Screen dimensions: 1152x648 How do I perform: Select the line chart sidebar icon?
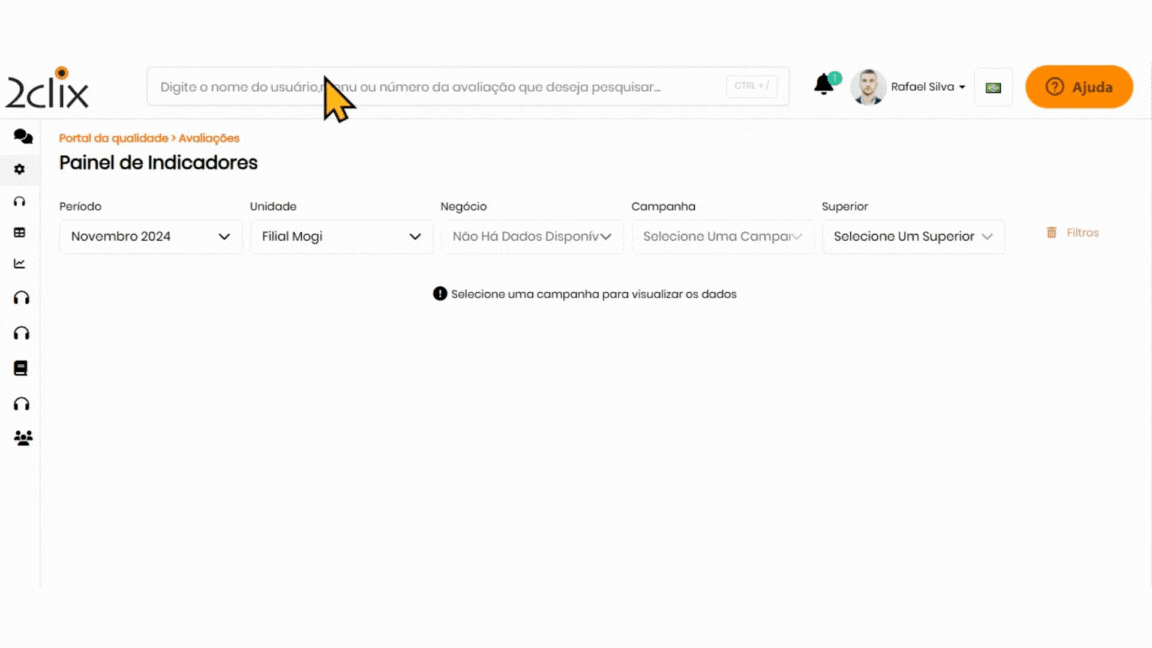(x=19, y=264)
